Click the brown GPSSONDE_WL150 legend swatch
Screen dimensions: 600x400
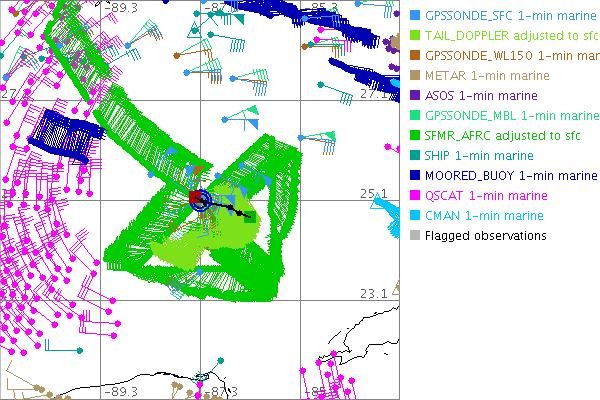tap(414, 56)
